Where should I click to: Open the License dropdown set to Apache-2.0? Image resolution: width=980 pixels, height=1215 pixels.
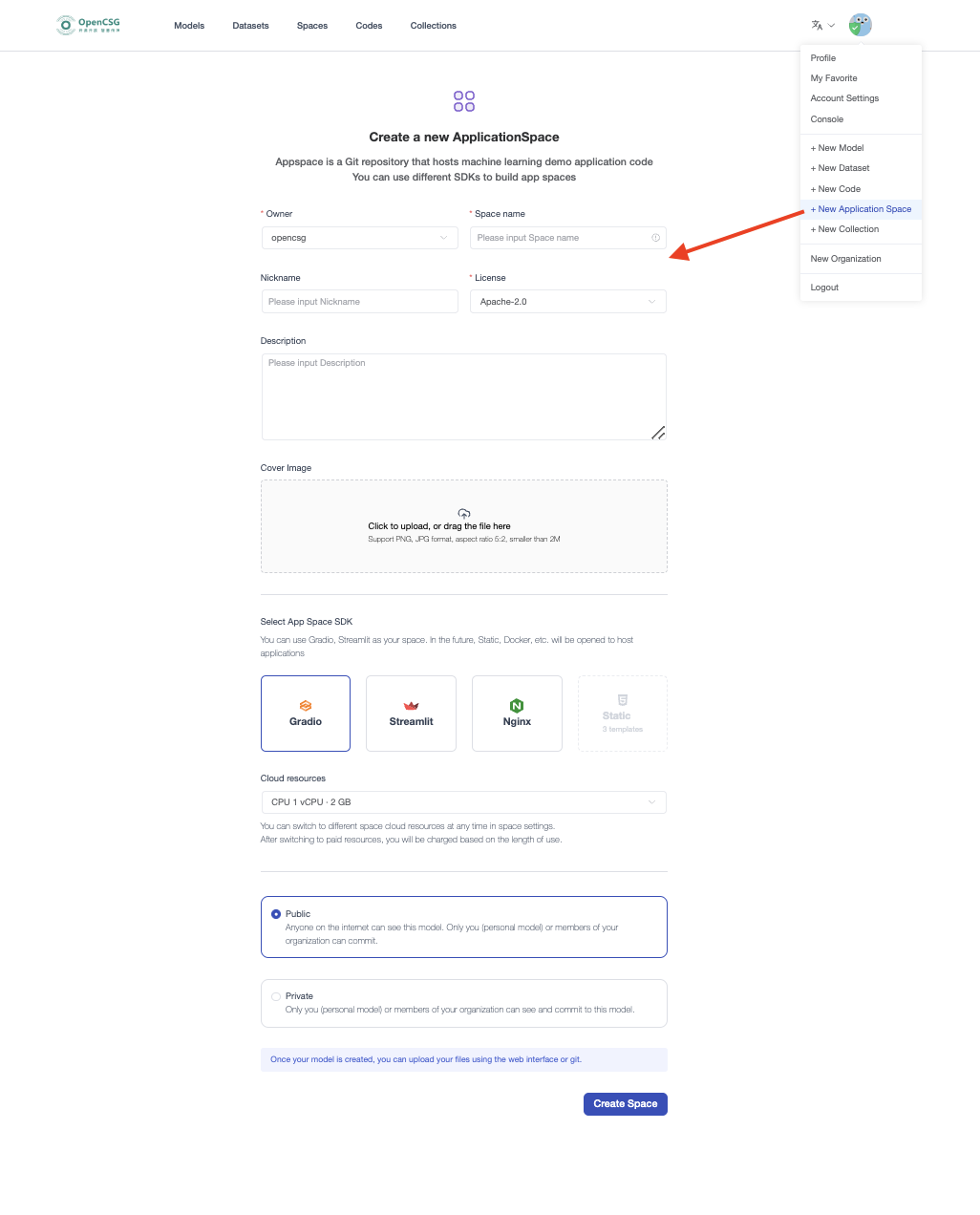tap(567, 301)
